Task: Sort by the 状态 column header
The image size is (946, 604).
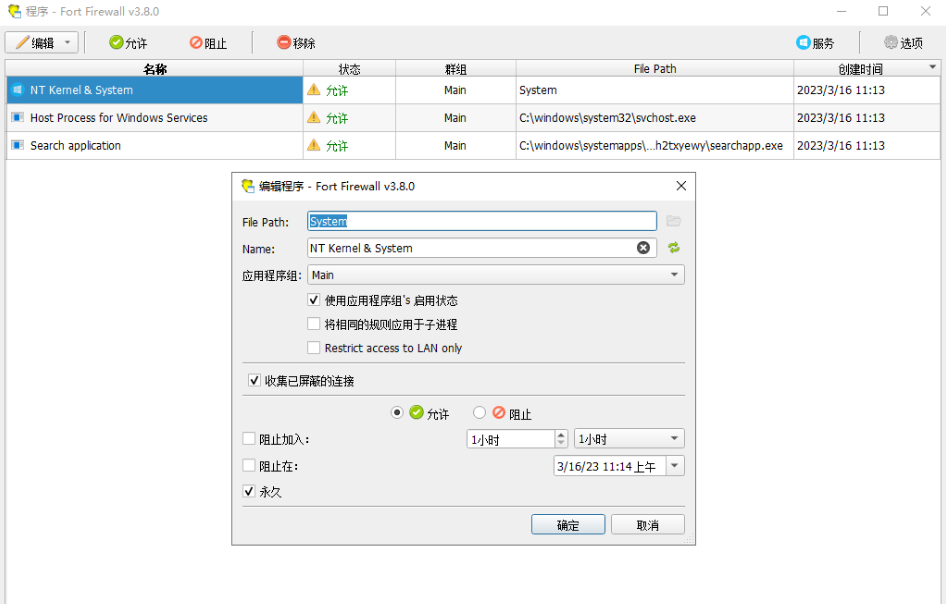Action: click(349, 69)
